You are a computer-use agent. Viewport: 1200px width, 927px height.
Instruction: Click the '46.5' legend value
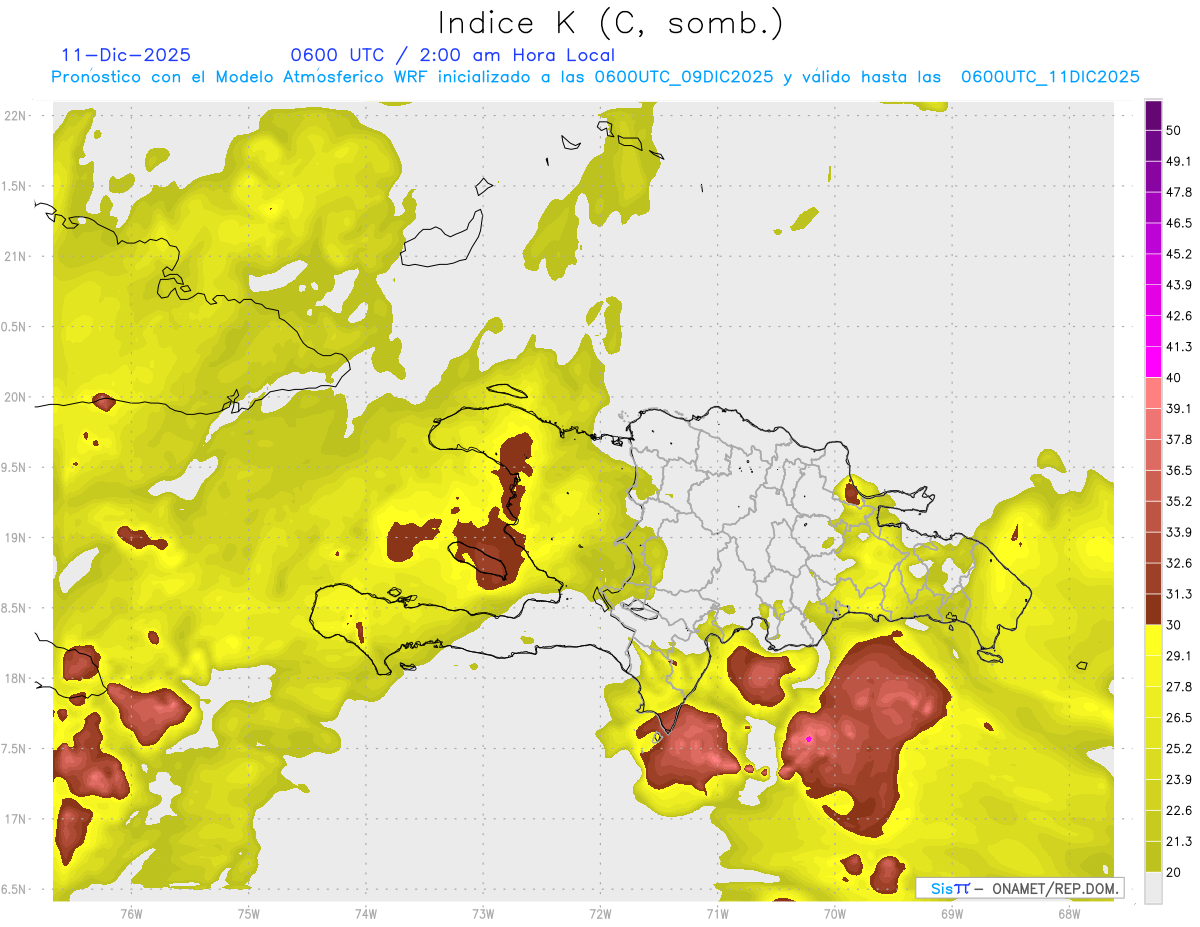pyautogui.click(x=1178, y=223)
